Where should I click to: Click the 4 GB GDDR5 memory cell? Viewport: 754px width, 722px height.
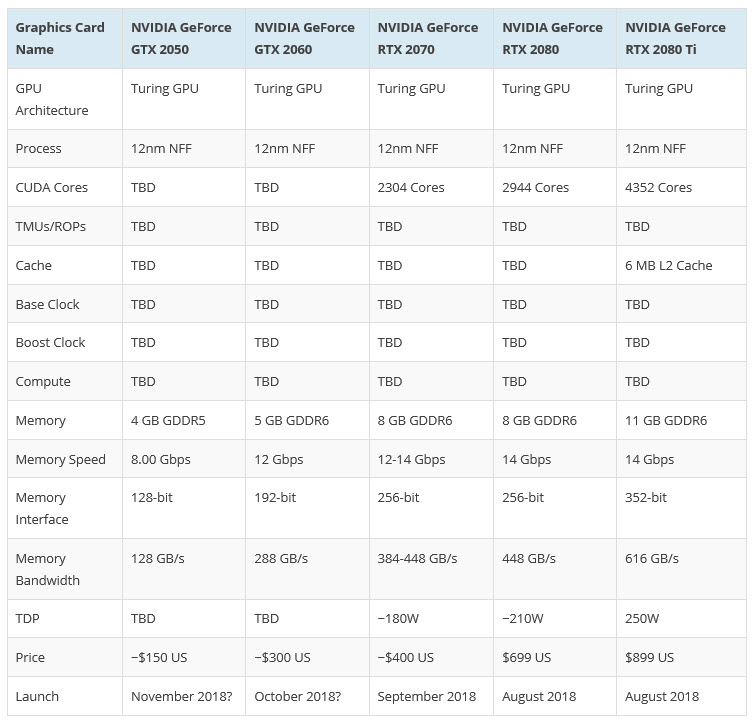pyautogui.click(x=168, y=420)
